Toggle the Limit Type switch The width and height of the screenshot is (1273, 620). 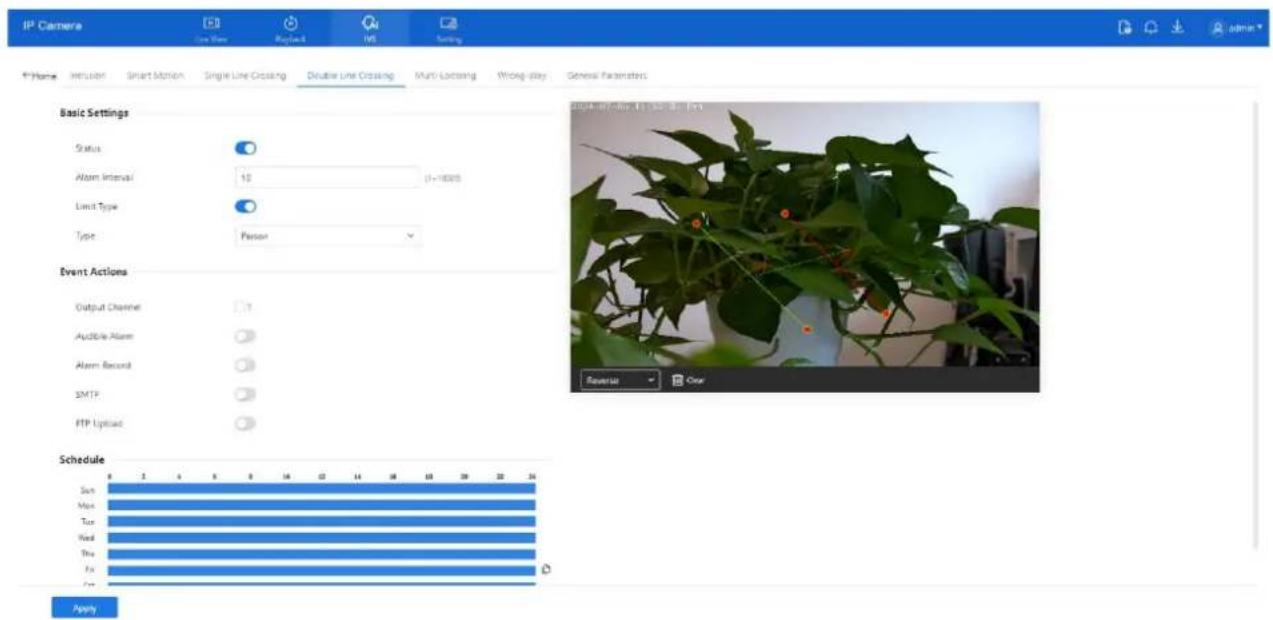pos(245,206)
